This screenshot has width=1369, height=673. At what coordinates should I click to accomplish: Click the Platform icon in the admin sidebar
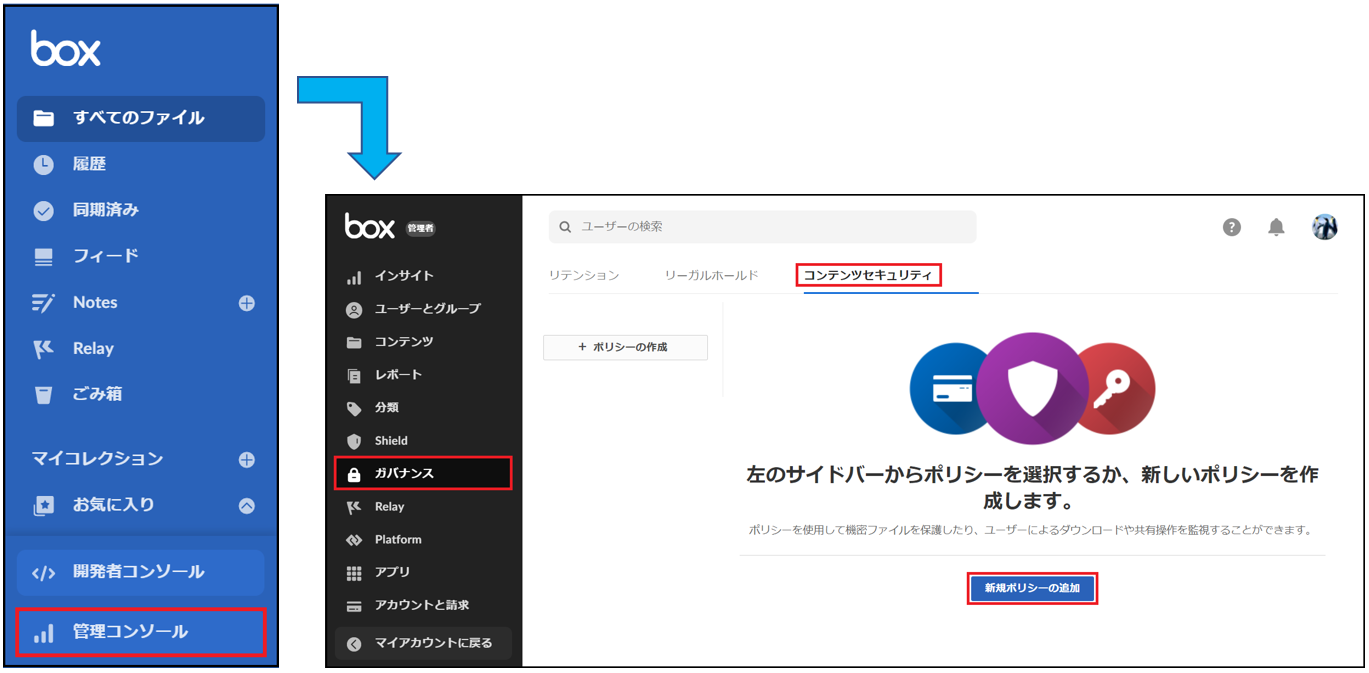354,541
